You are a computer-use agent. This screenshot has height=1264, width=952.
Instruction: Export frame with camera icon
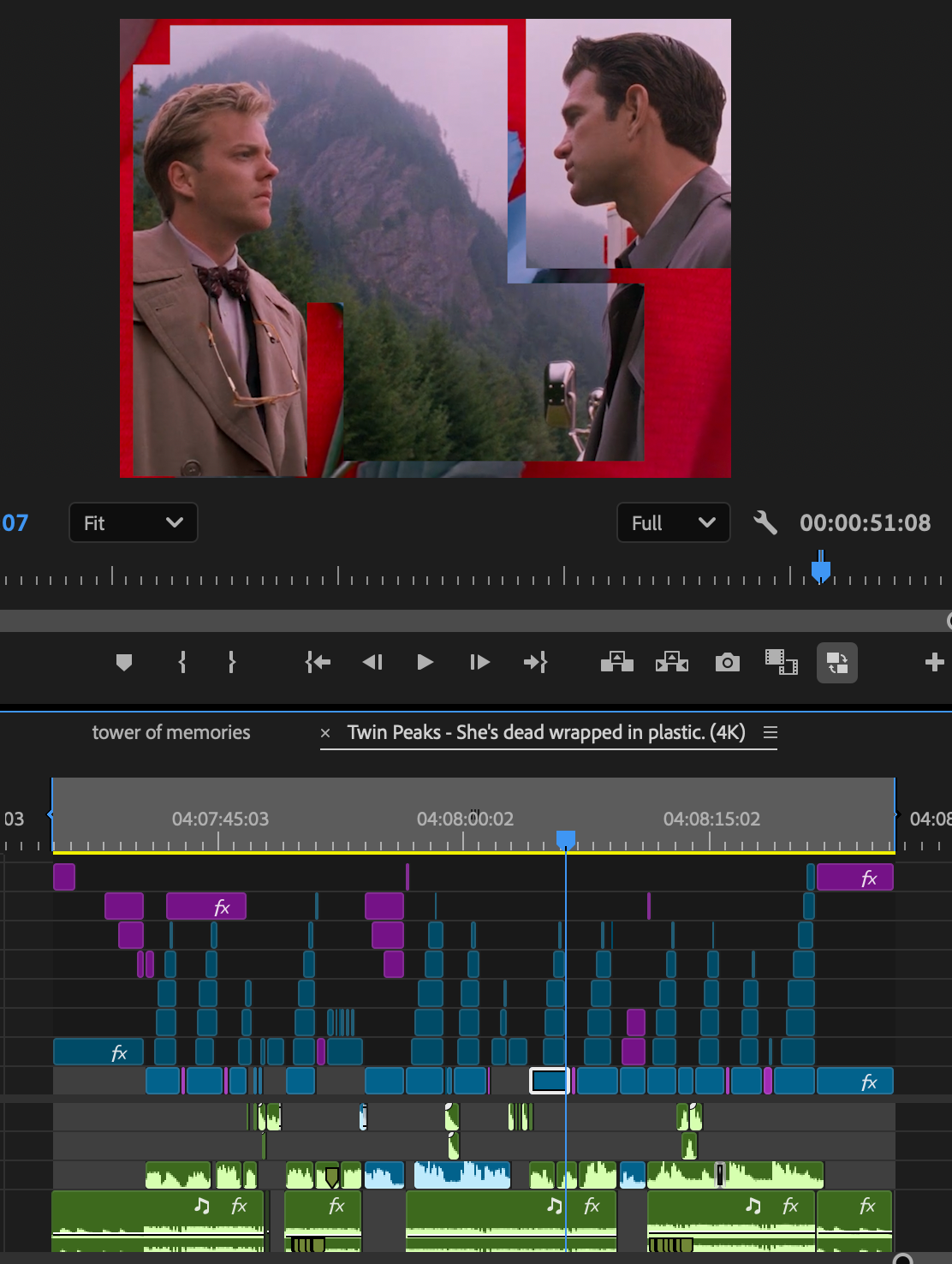click(728, 662)
